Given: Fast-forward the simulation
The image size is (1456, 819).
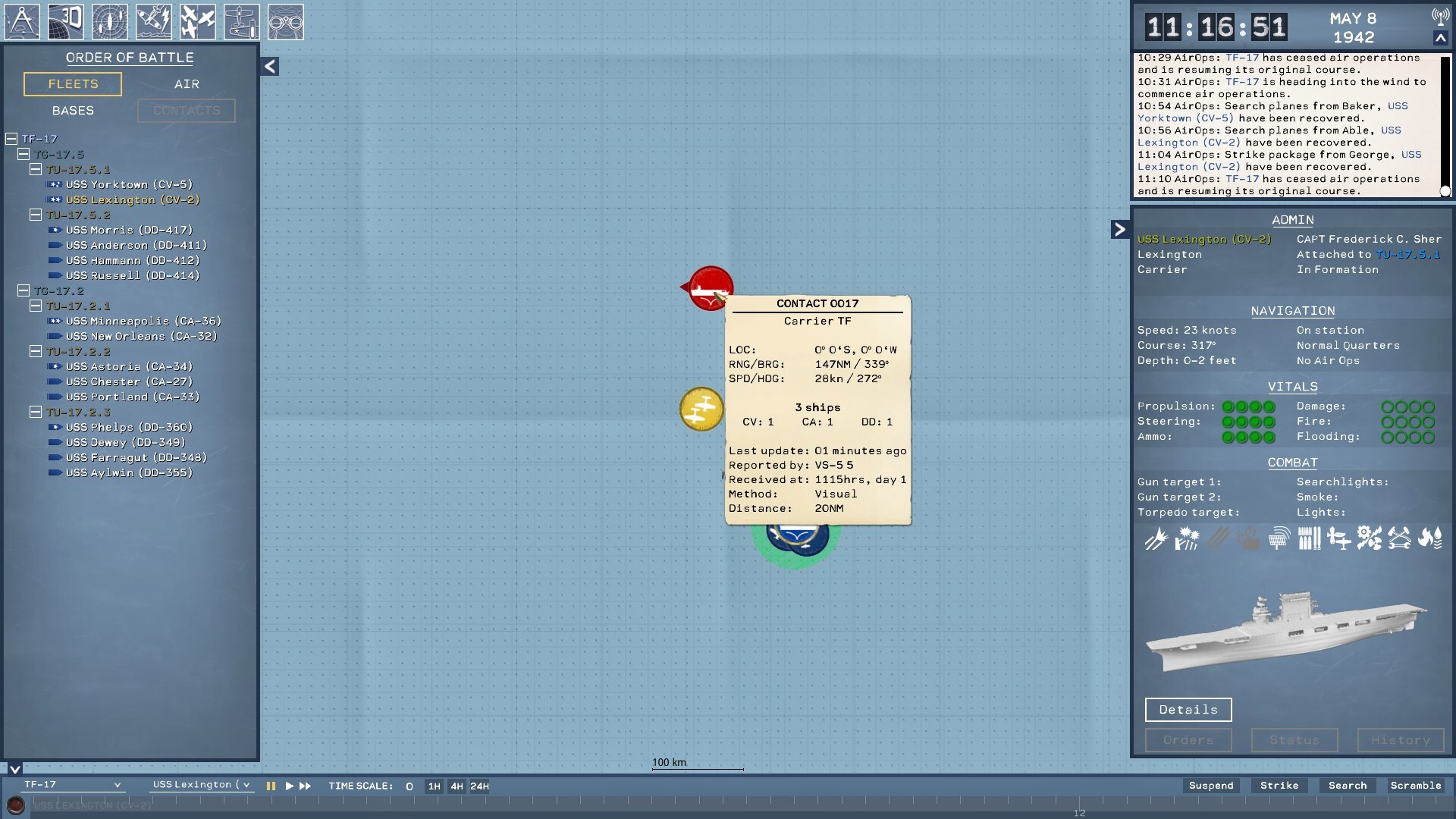Looking at the screenshot, I should 305,786.
